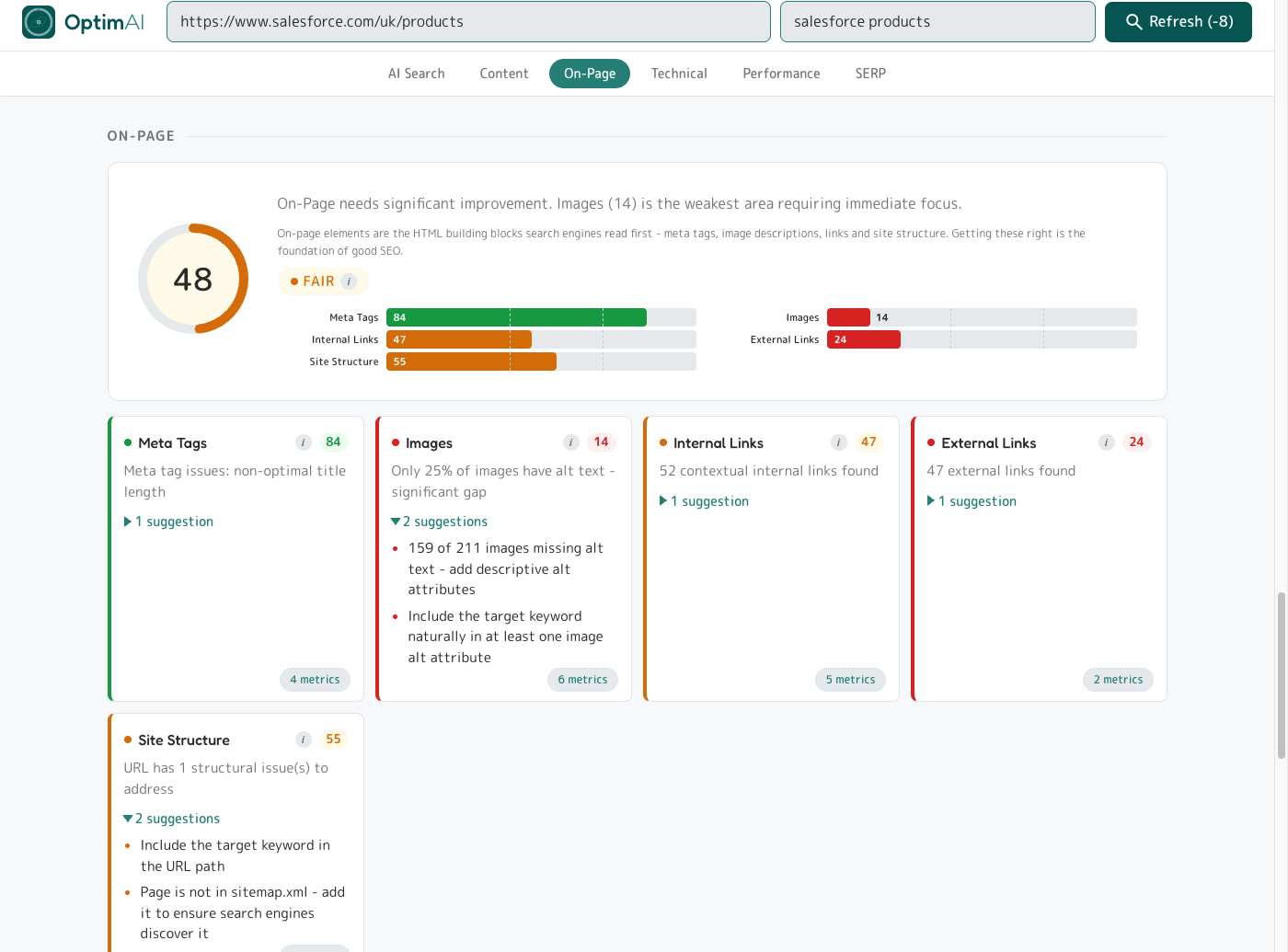The image size is (1288, 952).
Task: Expand the Internal Links 1 suggestion
Action: coord(705,501)
